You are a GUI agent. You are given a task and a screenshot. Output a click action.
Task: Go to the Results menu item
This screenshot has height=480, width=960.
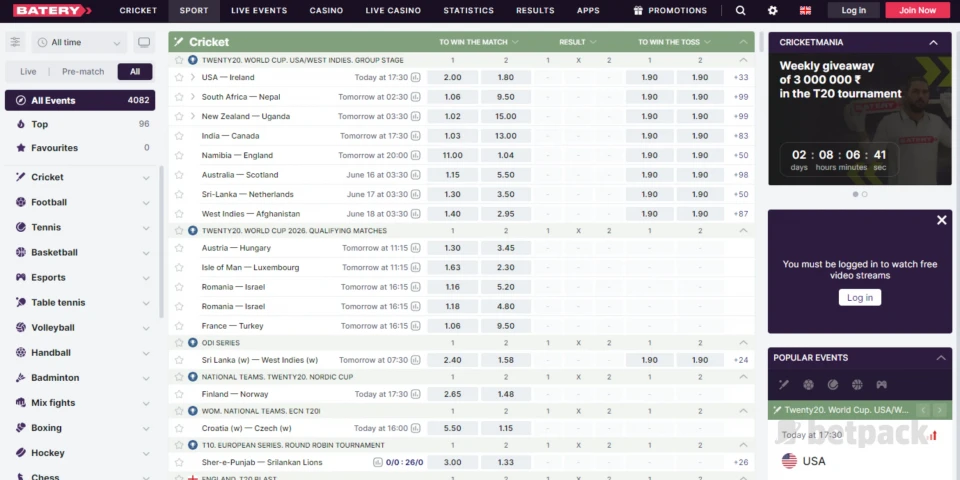(535, 11)
